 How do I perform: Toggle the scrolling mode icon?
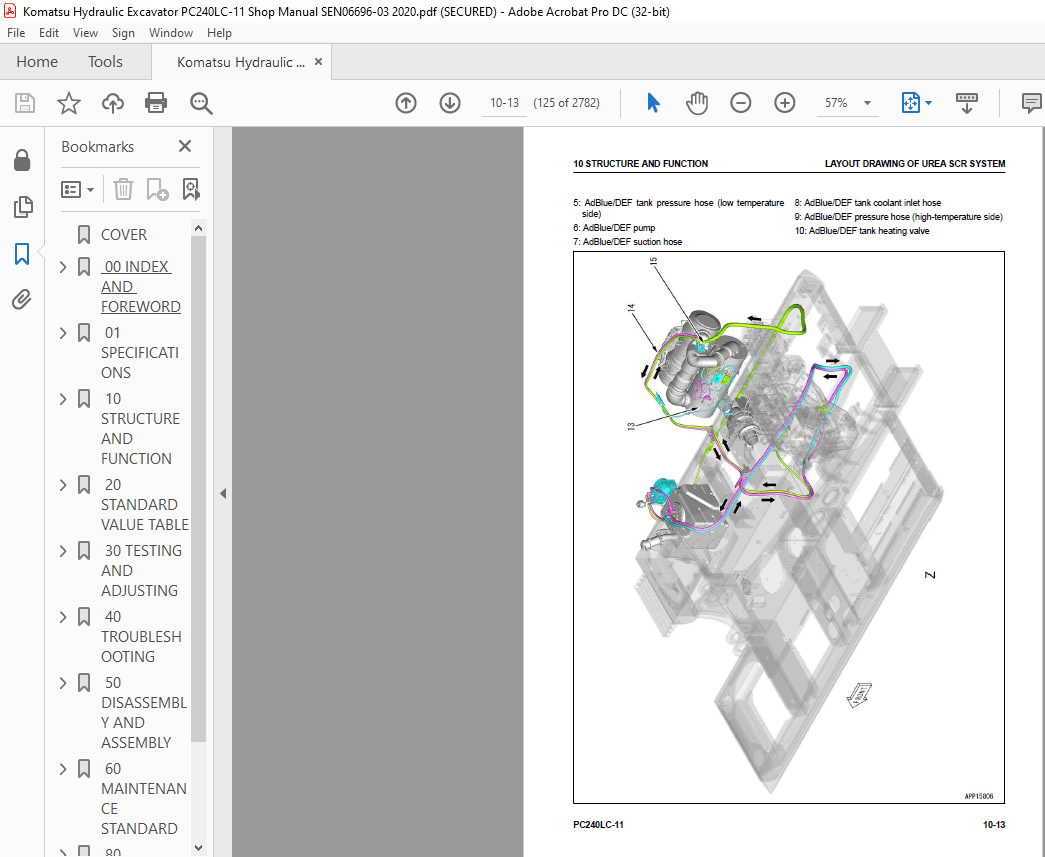tap(966, 103)
